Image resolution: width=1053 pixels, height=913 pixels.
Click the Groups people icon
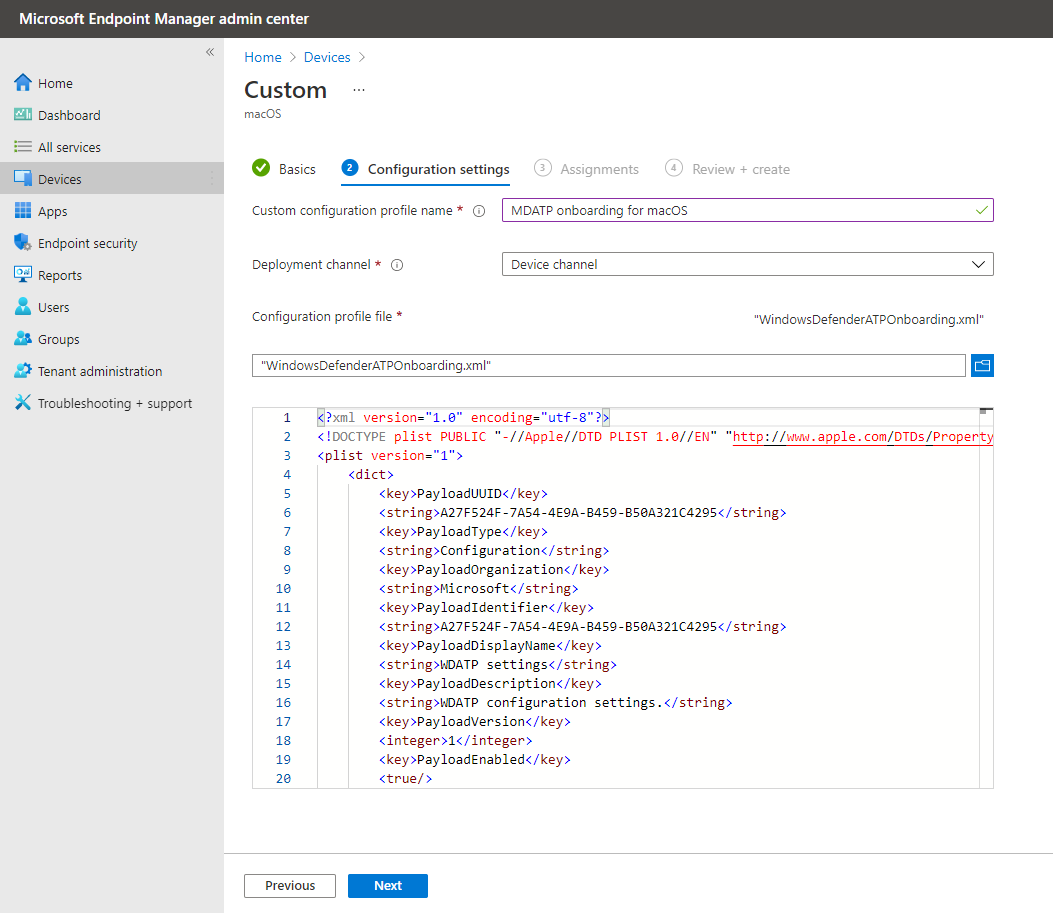point(23,338)
